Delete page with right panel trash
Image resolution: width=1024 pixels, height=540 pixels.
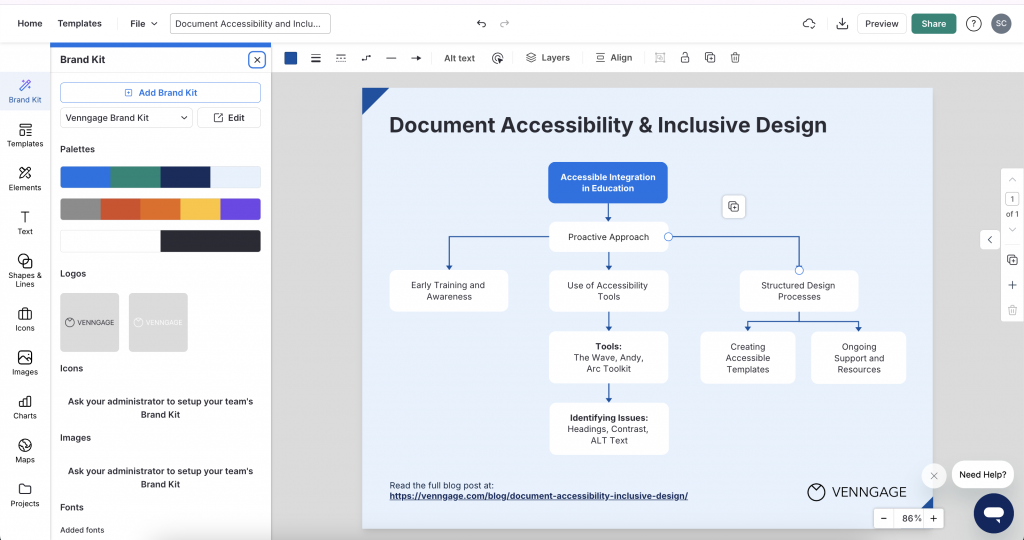point(1012,310)
